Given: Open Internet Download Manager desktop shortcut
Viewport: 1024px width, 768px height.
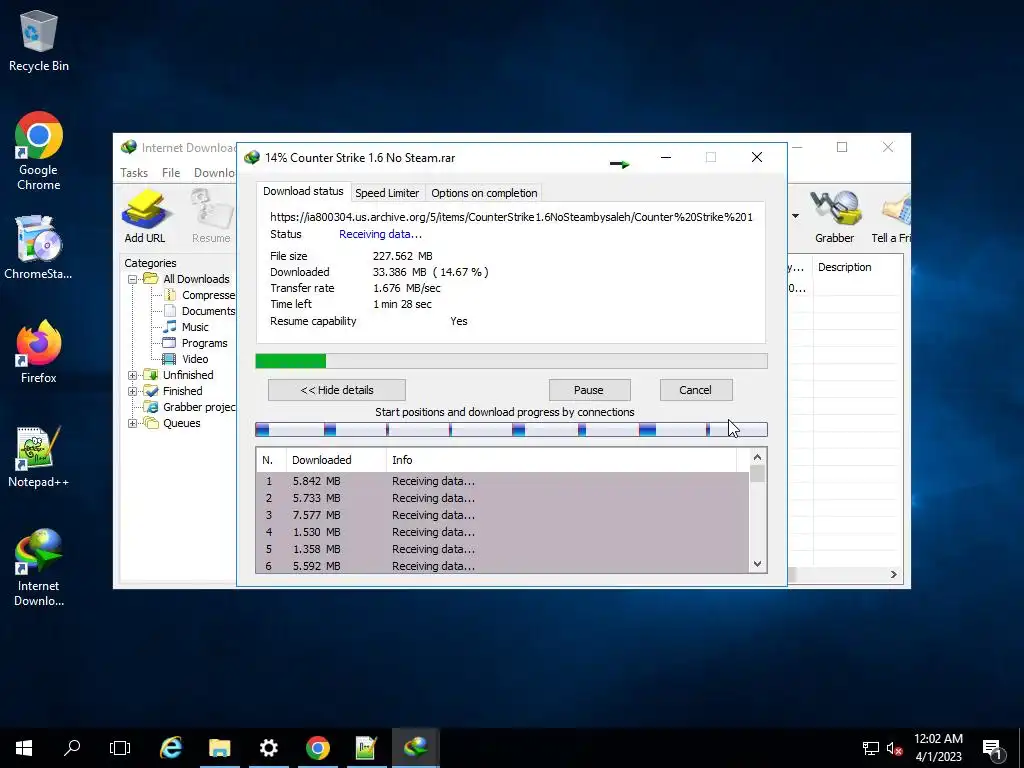Looking at the screenshot, I should [39, 568].
